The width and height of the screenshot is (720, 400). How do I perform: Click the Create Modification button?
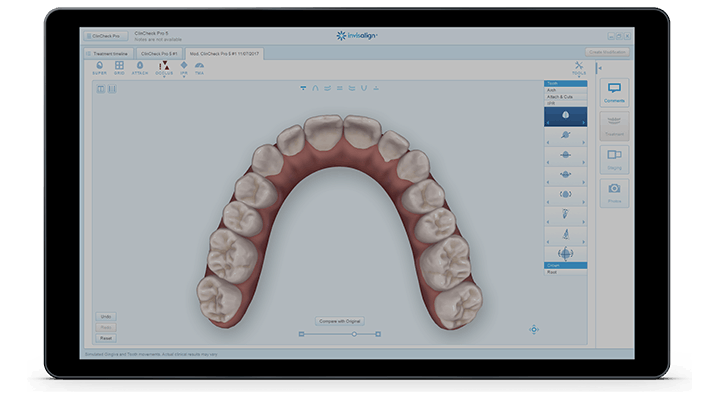coord(607,52)
